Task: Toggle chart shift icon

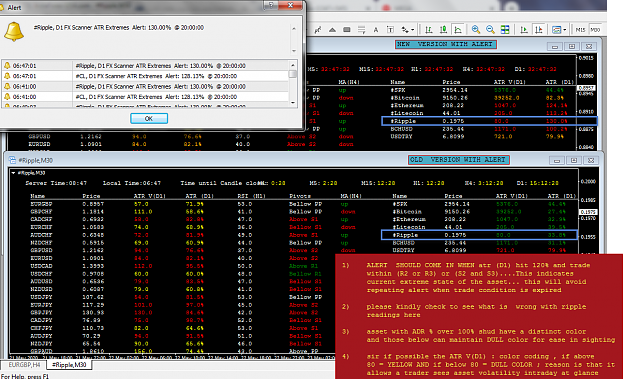Action: click(539, 30)
